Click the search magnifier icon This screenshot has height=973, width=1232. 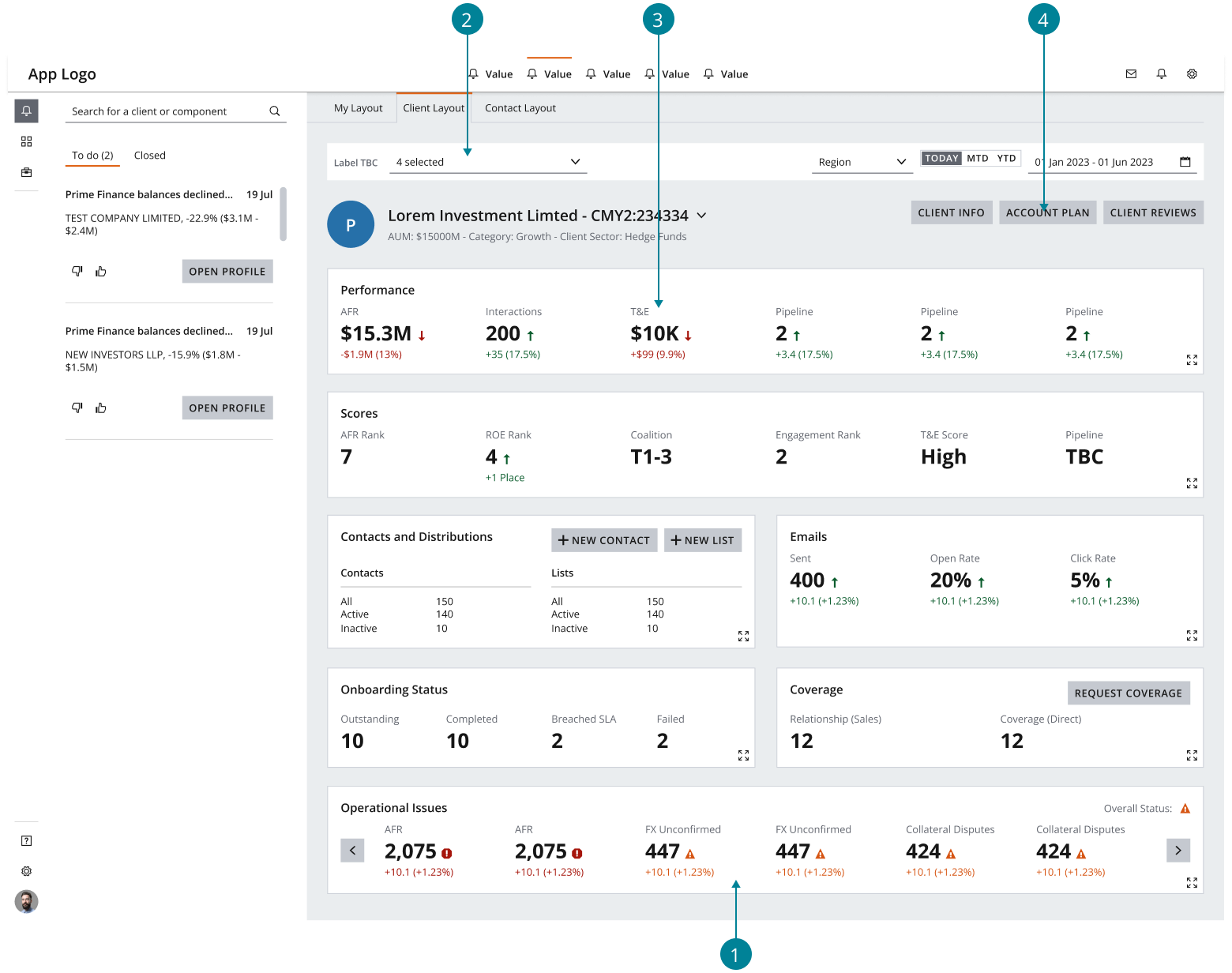(x=274, y=111)
